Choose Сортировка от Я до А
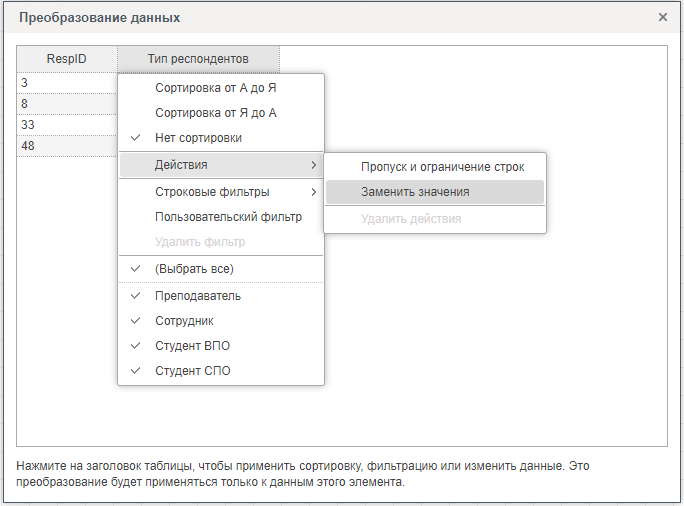 click(215, 113)
